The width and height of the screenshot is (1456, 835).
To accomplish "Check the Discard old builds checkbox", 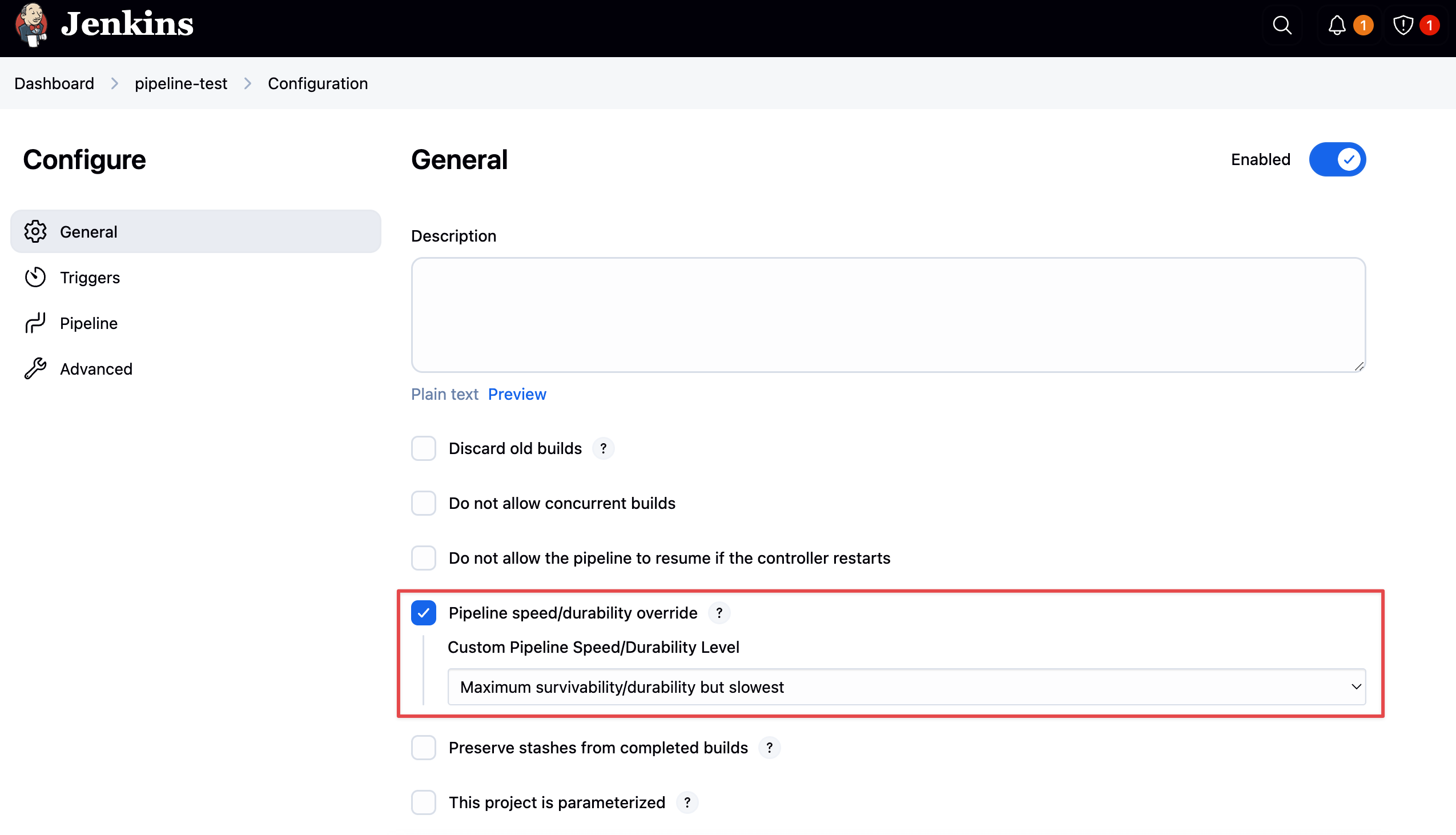I will pyautogui.click(x=424, y=448).
